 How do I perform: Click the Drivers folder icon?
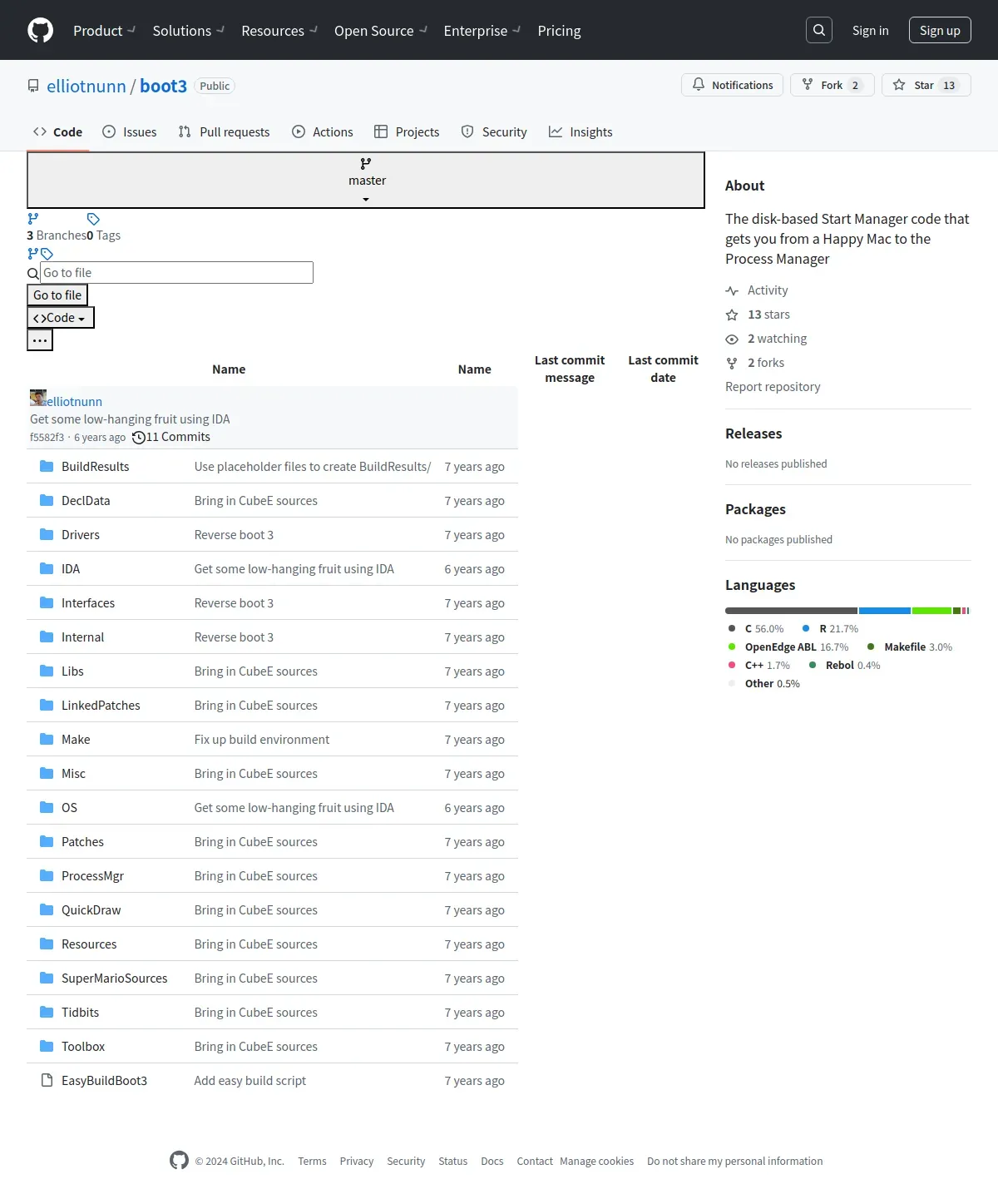coord(47,534)
